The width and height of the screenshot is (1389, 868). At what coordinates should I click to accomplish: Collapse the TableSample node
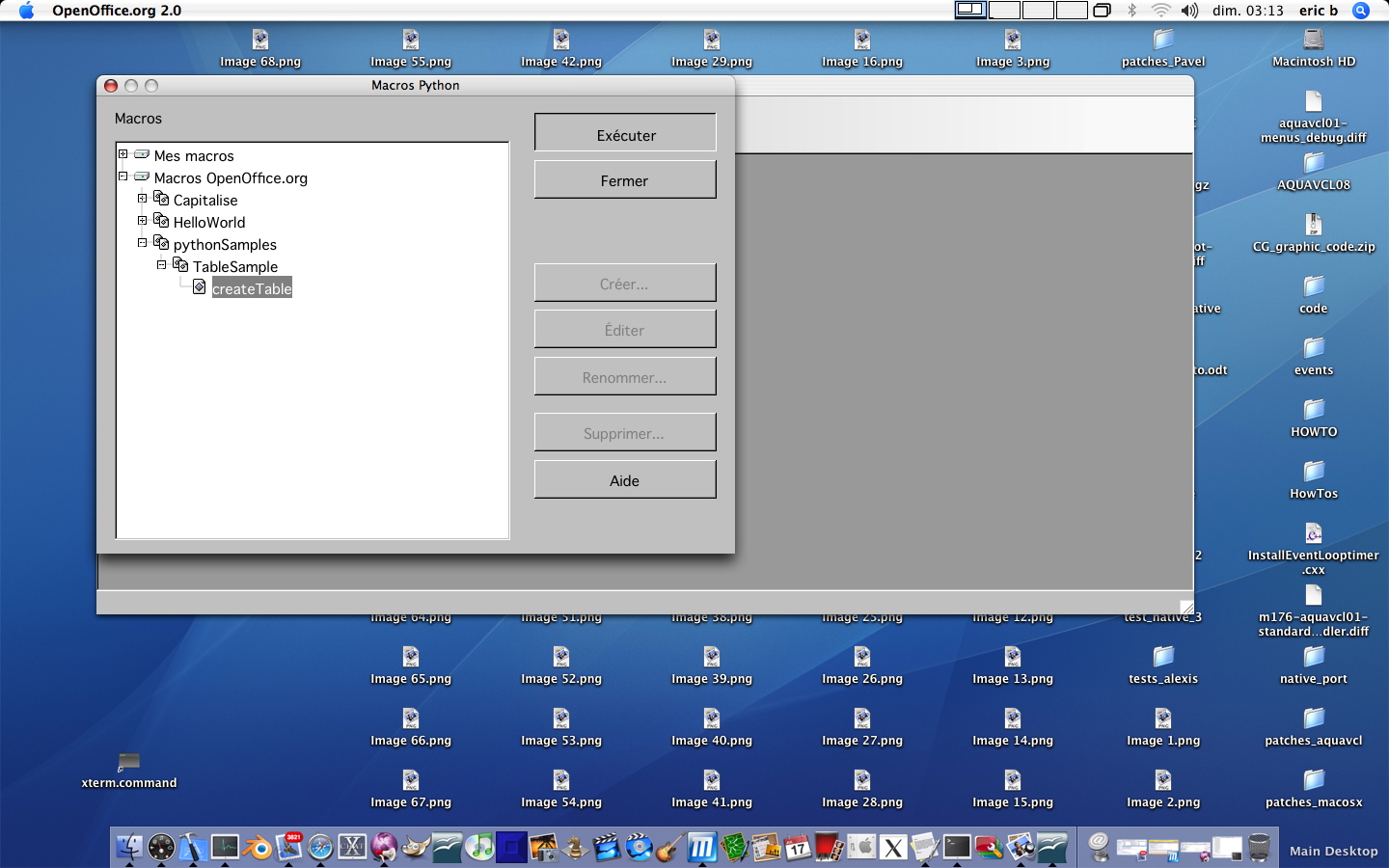(x=162, y=265)
